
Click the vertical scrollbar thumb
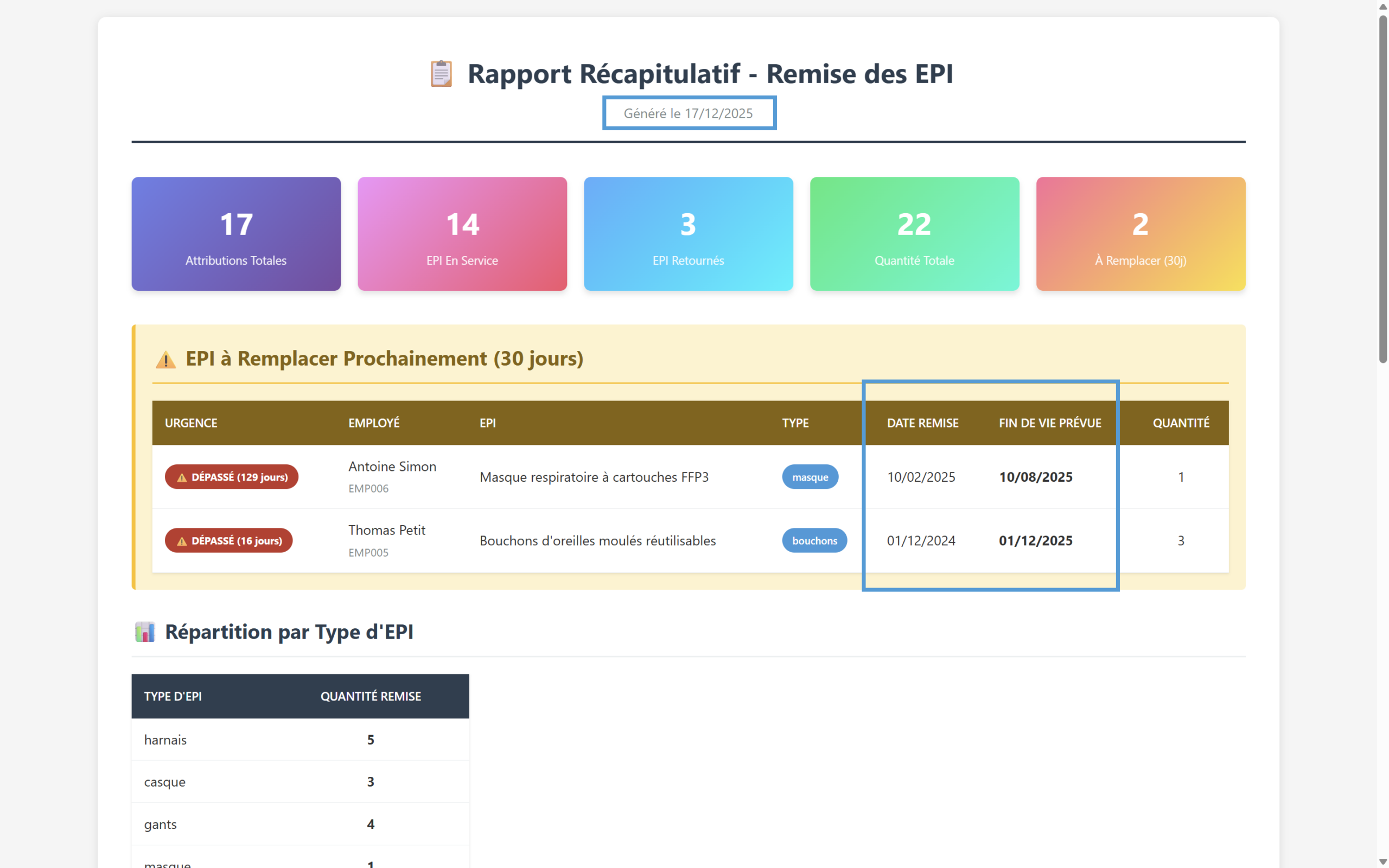pyautogui.click(x=1382, y=189)
